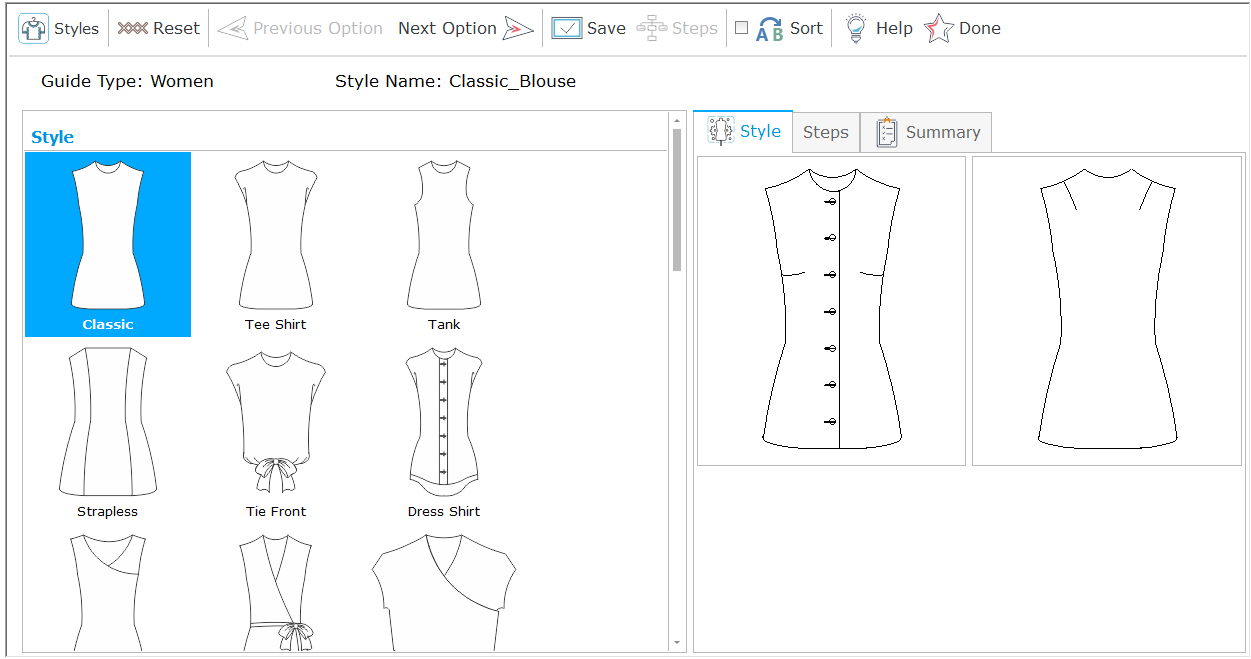The image size is (1251, 659).
Task: Click the Style tab dress-form icon
Action: tap(721, 131)
